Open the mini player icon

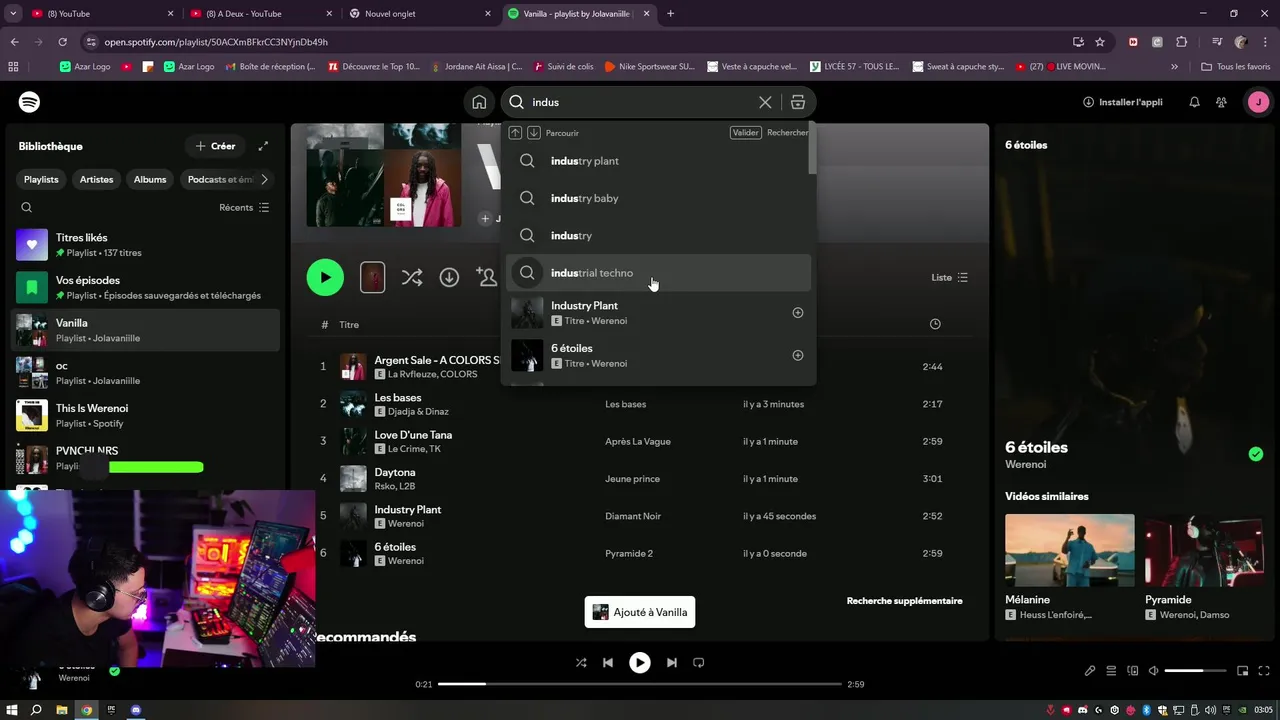point(1243,671)
